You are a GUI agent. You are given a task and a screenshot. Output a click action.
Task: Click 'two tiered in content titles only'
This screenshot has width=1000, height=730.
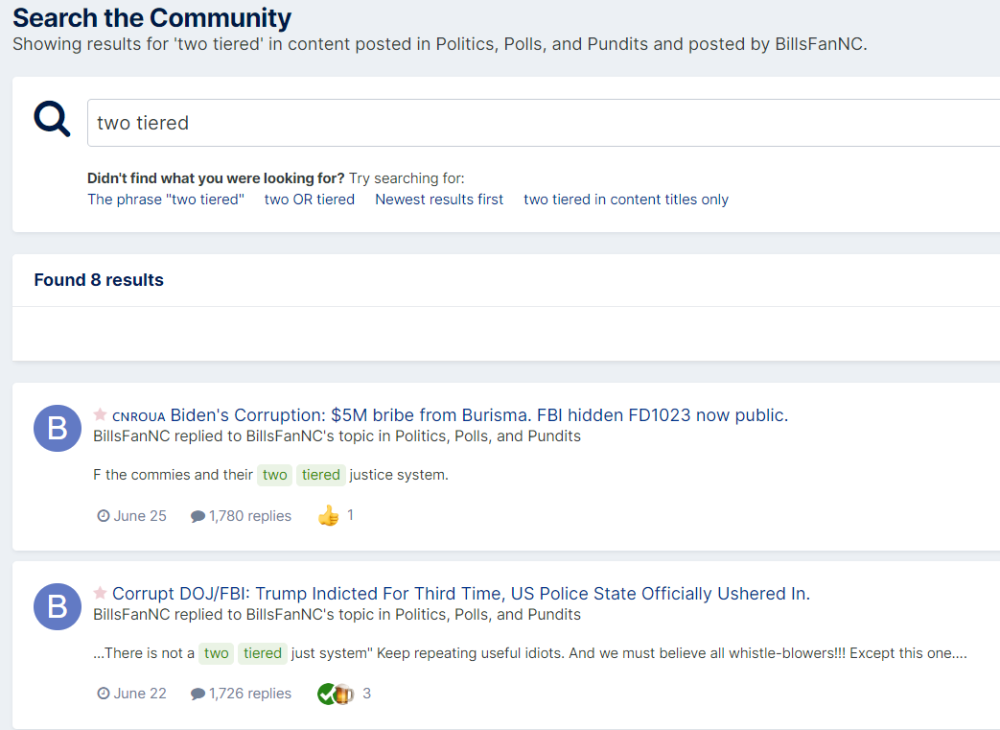coord(626,200)
